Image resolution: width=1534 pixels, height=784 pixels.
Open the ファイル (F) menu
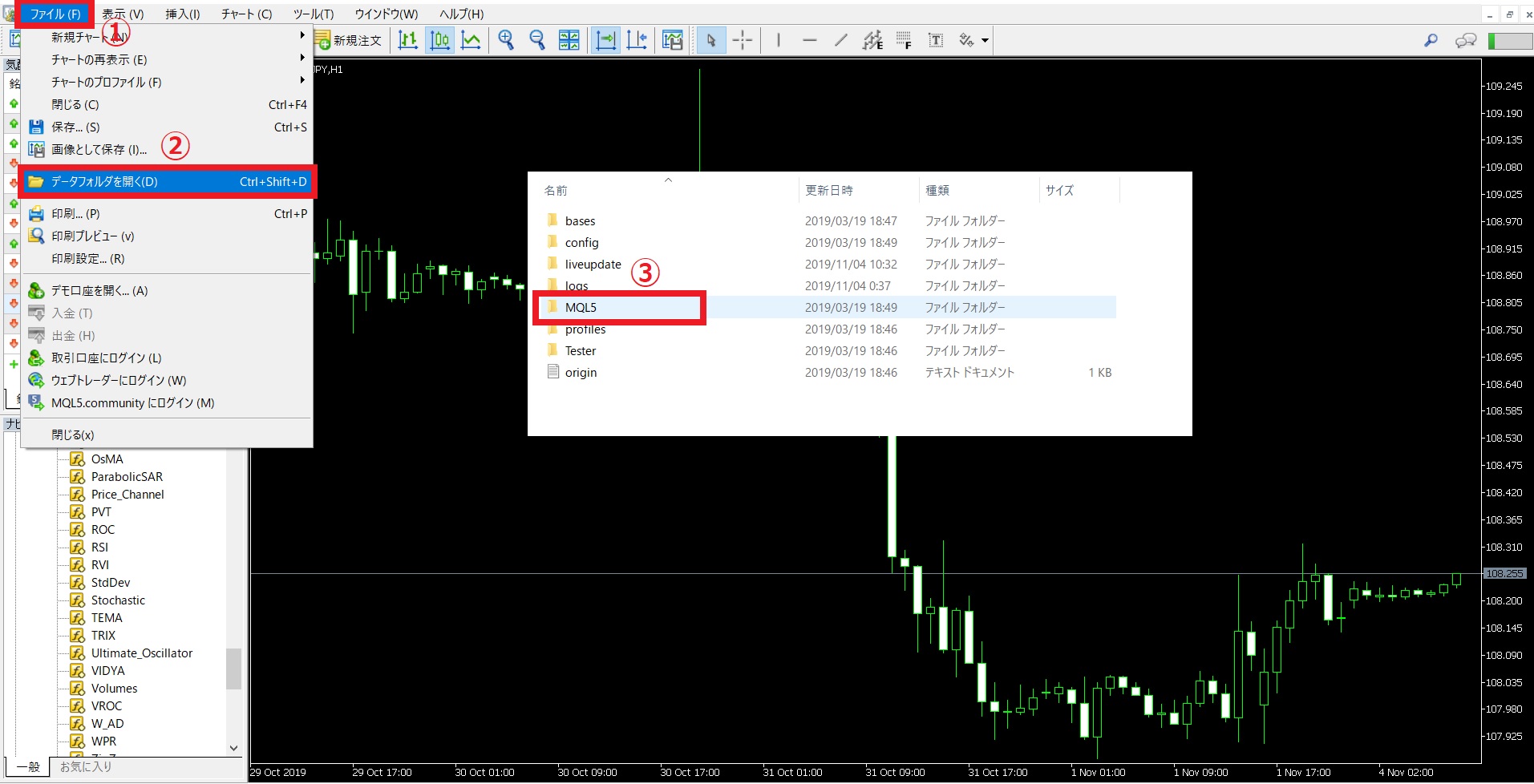pyautogui.click(x=55, y=14)
